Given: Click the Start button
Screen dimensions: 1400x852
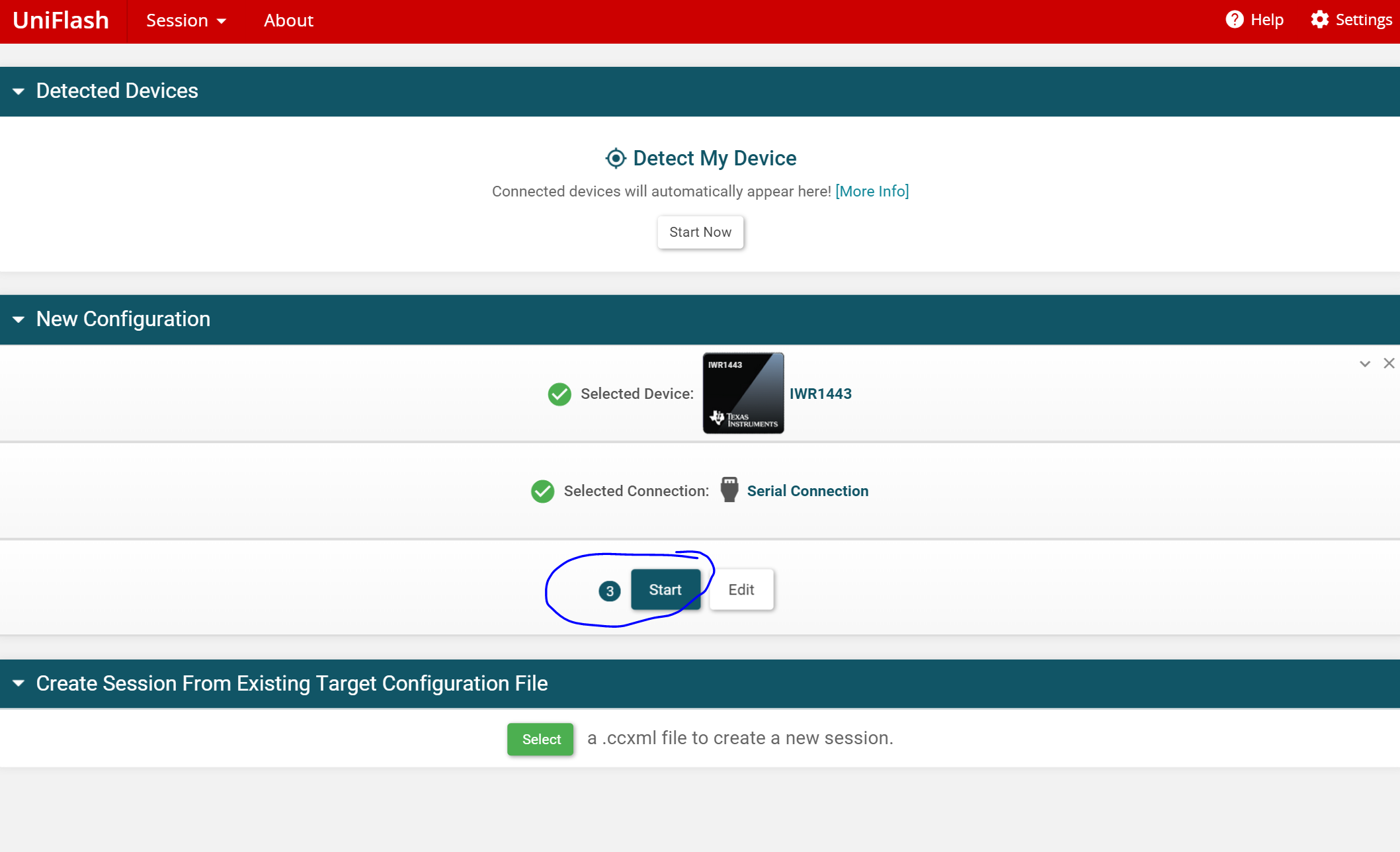Looking at the screenshot, I should (x=665, y=589).
